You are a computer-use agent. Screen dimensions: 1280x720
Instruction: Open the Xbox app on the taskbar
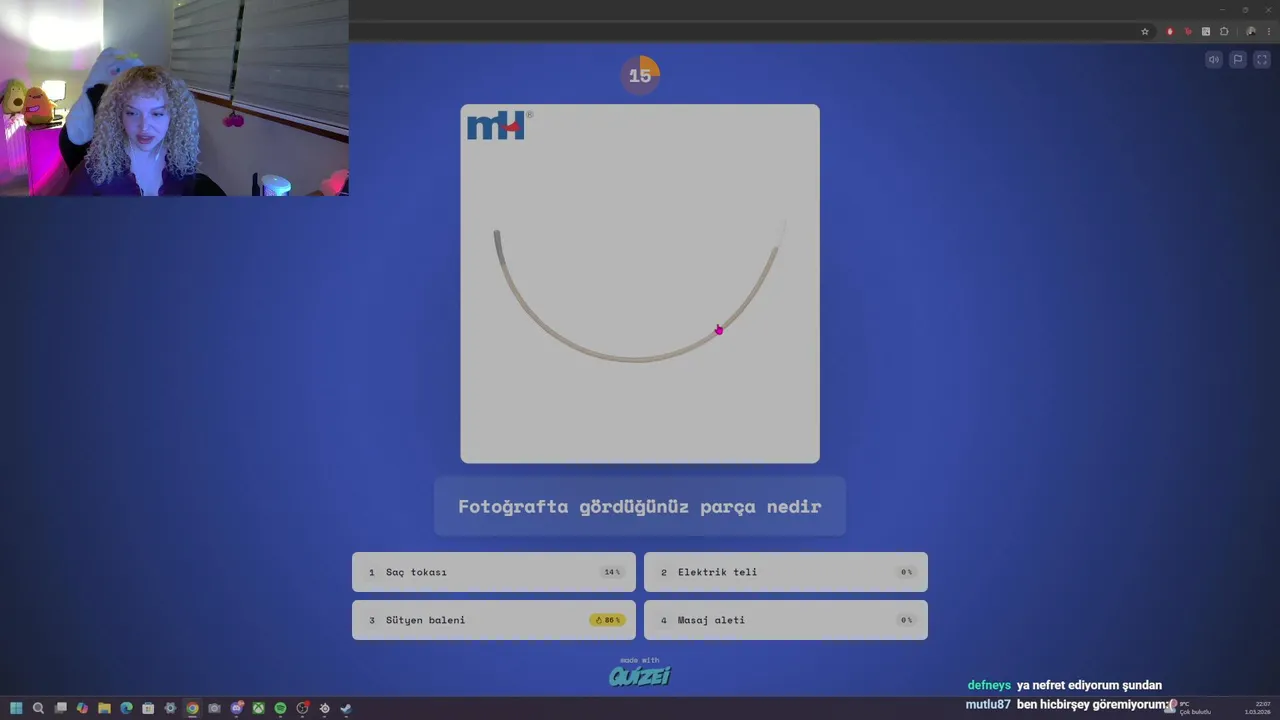258,708
